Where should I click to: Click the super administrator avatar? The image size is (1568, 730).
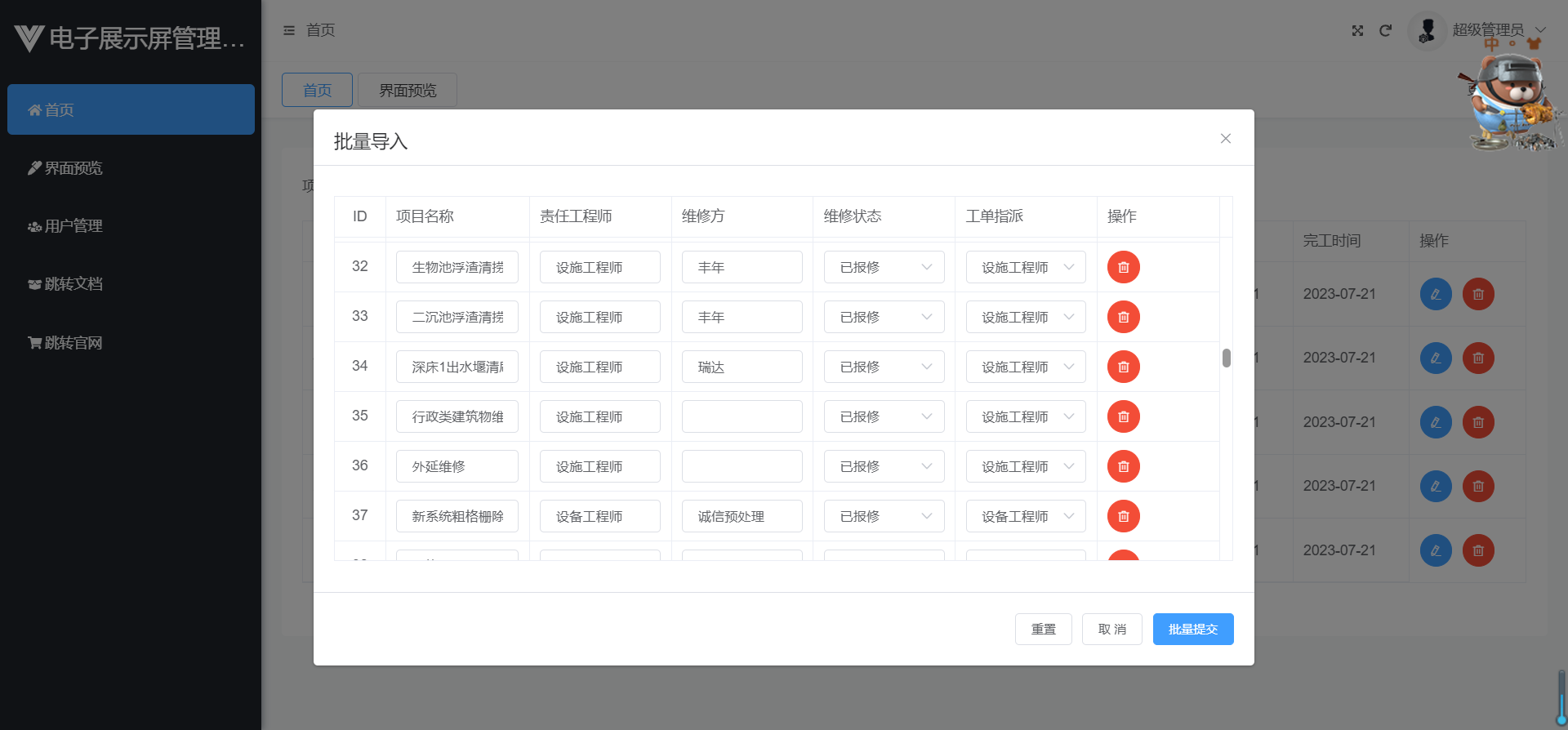click(x=1427, y=30)
